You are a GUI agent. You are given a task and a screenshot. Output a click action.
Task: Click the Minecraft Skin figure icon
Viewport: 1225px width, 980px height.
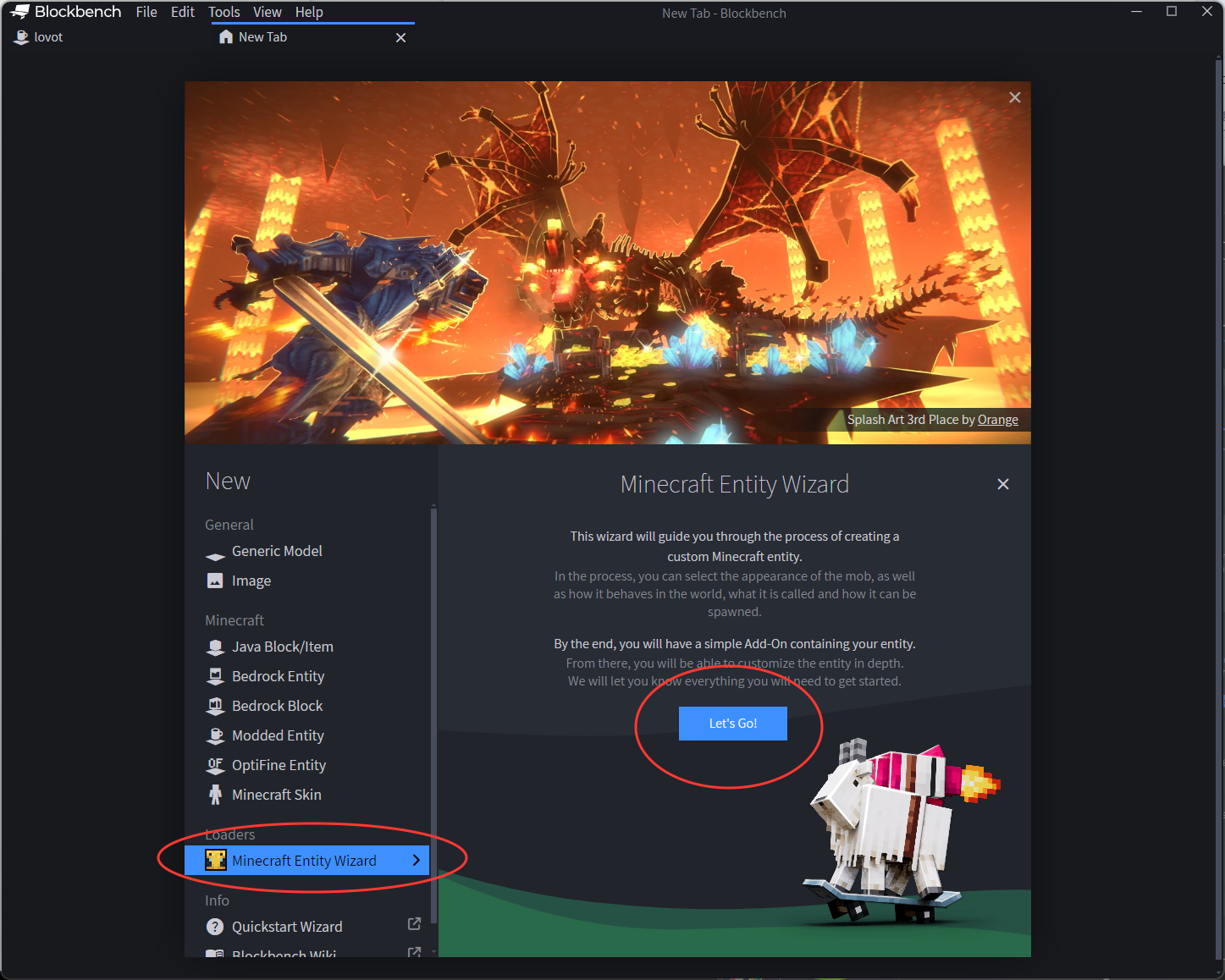coord(216,795)
